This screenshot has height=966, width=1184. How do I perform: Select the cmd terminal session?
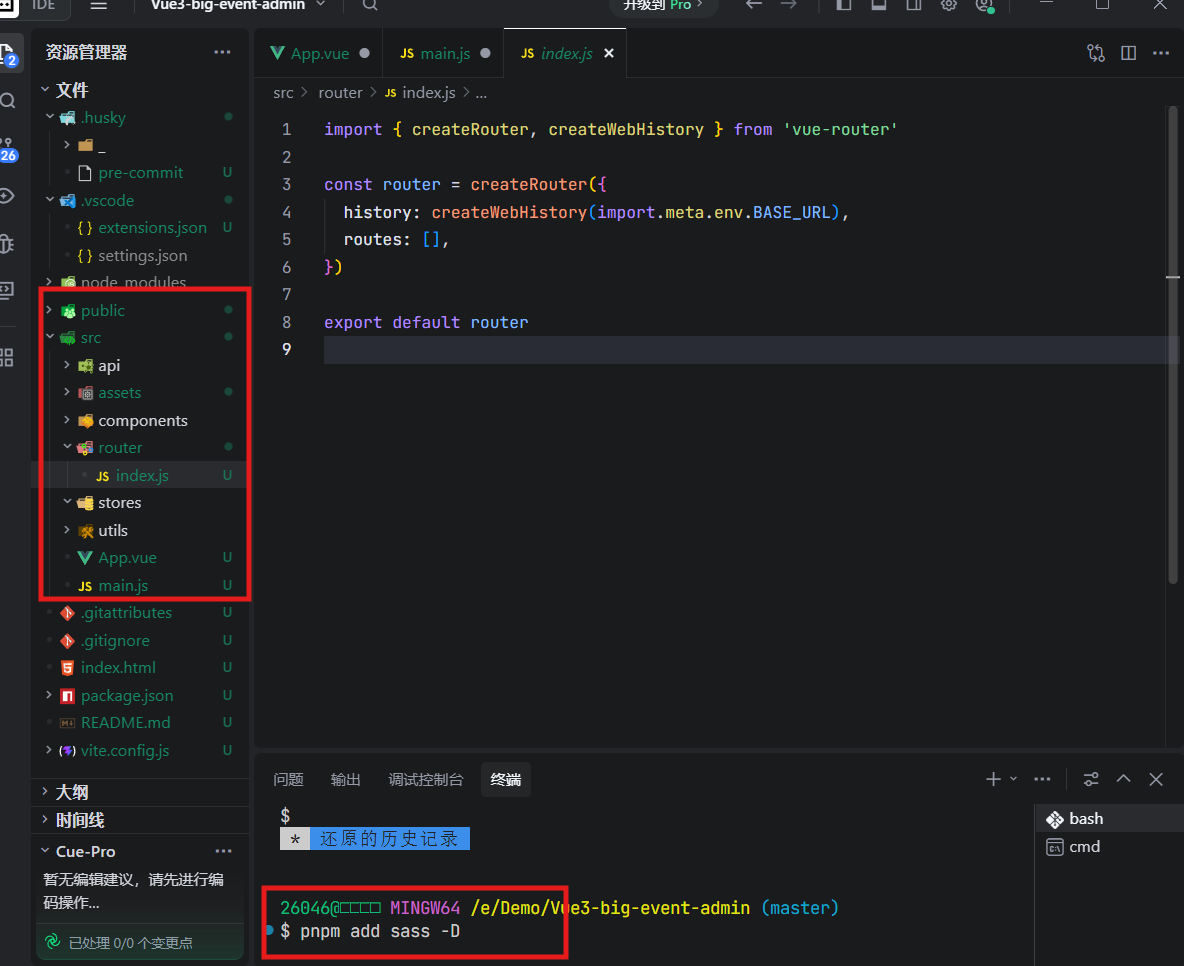click(x=1108, y=847)
